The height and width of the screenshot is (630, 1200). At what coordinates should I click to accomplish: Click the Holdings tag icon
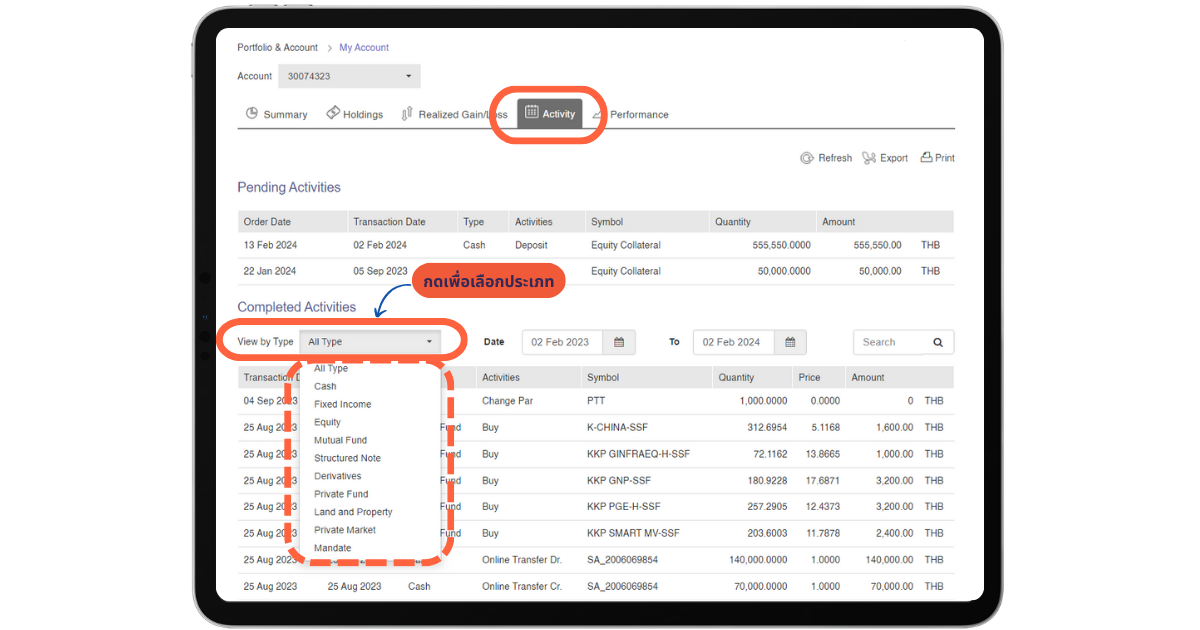click(333, 114)
